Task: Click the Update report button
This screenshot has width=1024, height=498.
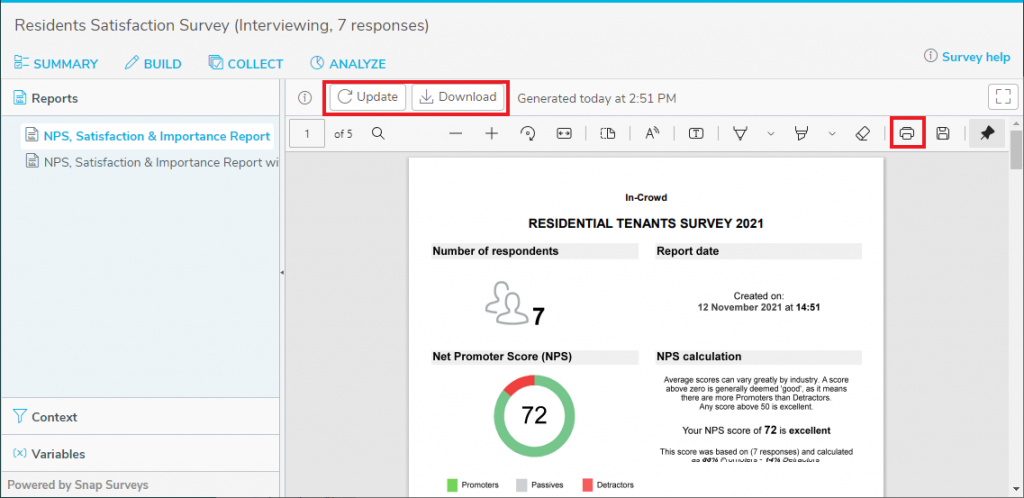Action: click(x=368, y=97)
